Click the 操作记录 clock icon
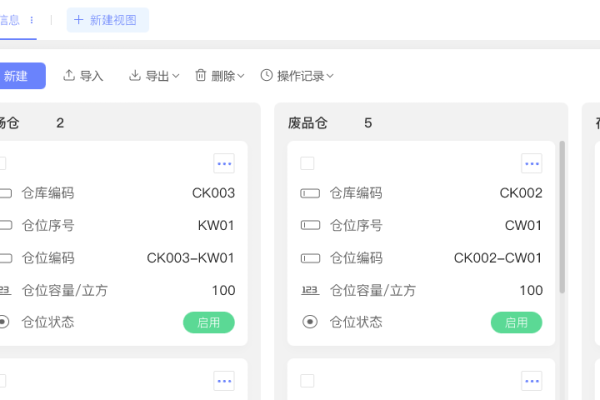 click(267, 75)
